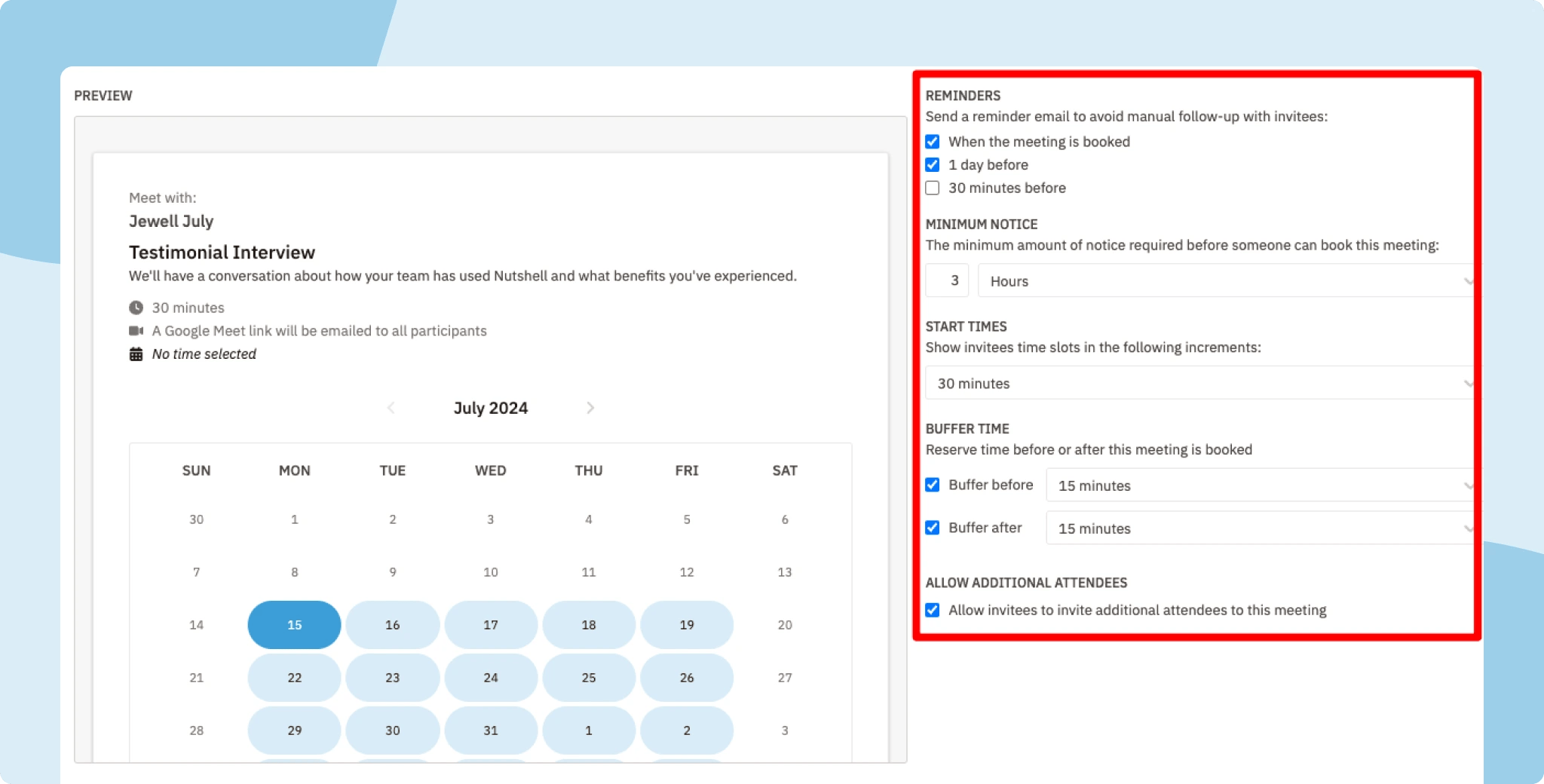Image resolution: width=1544 pixels, height=784 pixels.
Task: Open the Buffer before duration dropdown
Action: tap(1260, 485)
